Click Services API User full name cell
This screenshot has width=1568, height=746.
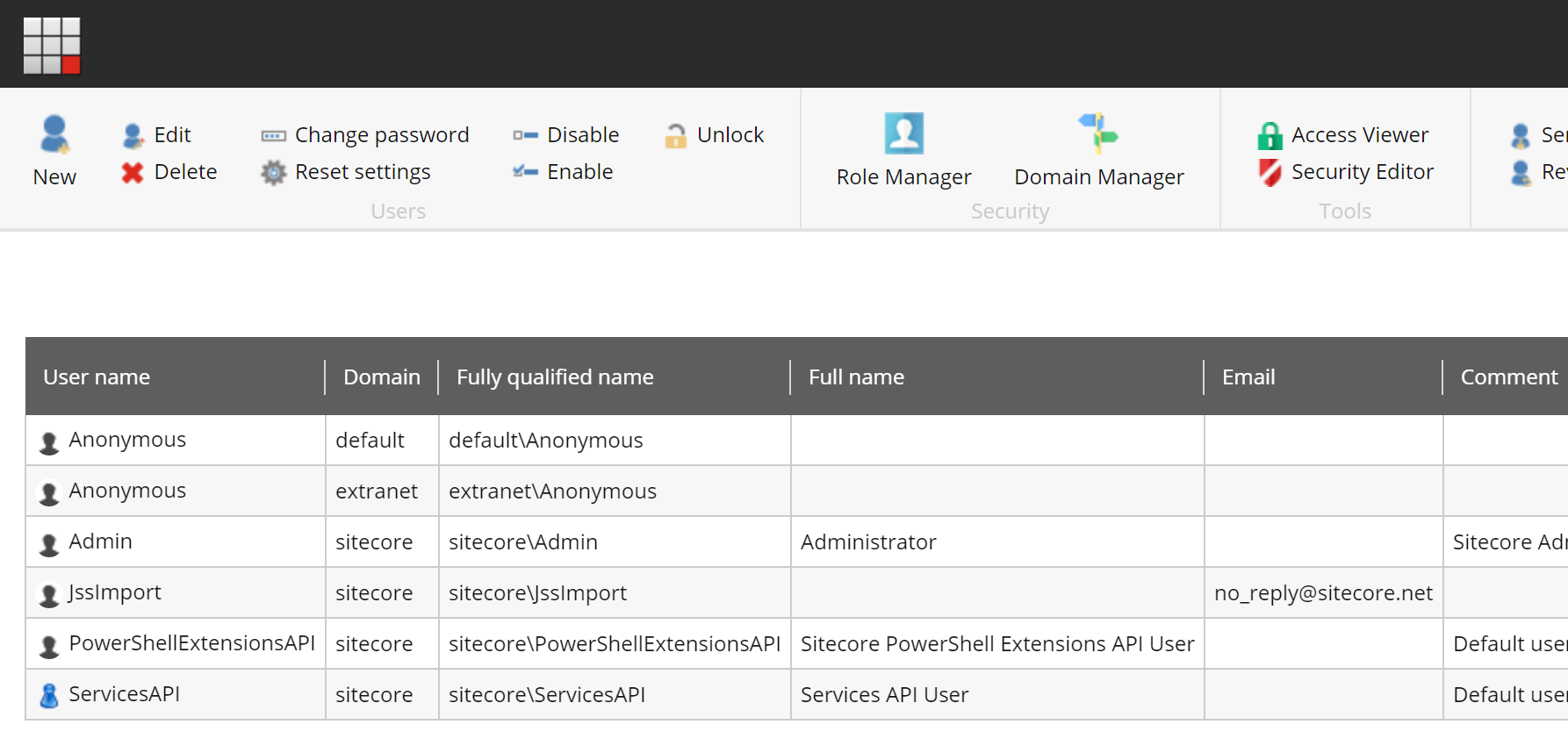997,695
